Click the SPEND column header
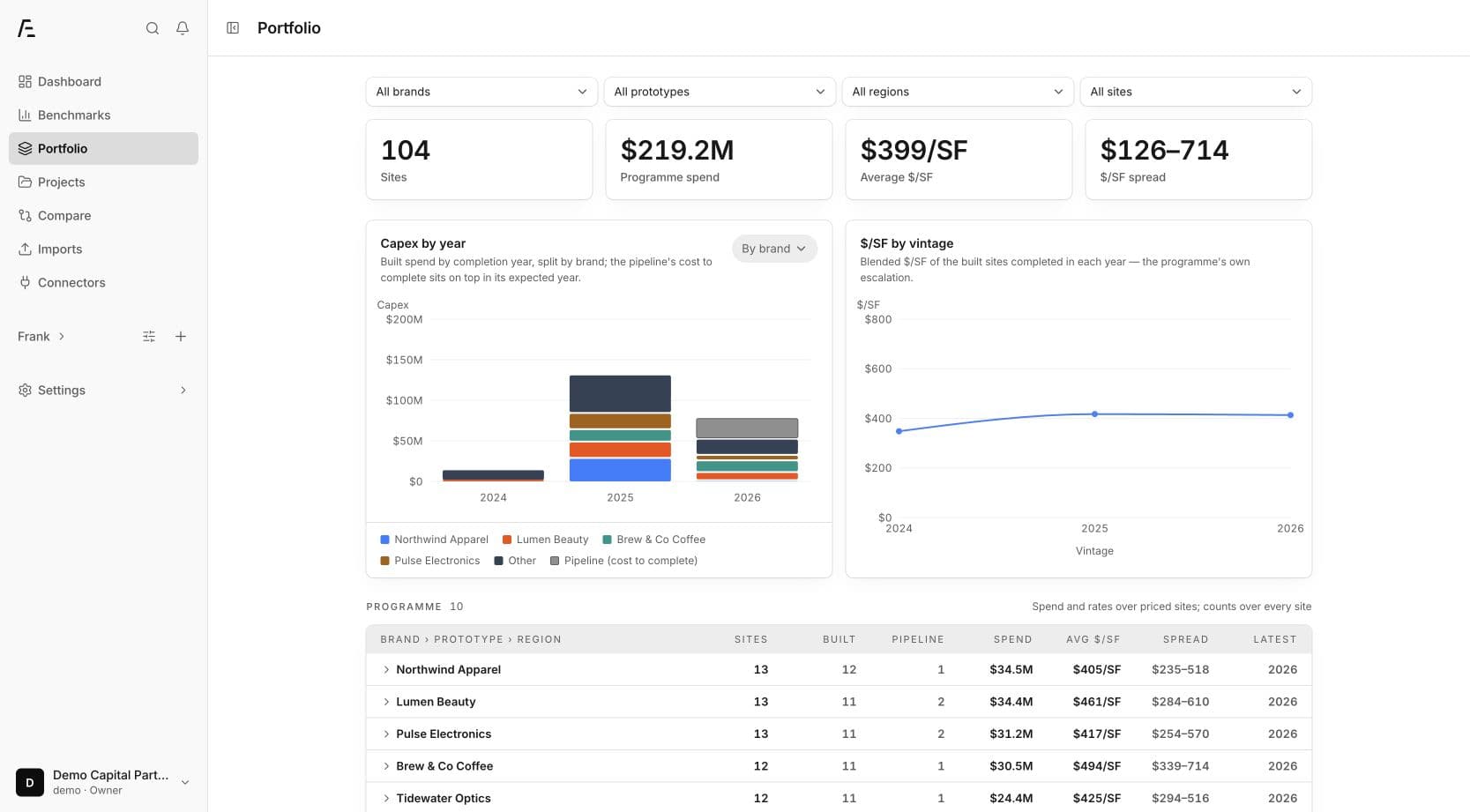The height and width of the screenshot is (812, 1470). (x=1012, y=640)
